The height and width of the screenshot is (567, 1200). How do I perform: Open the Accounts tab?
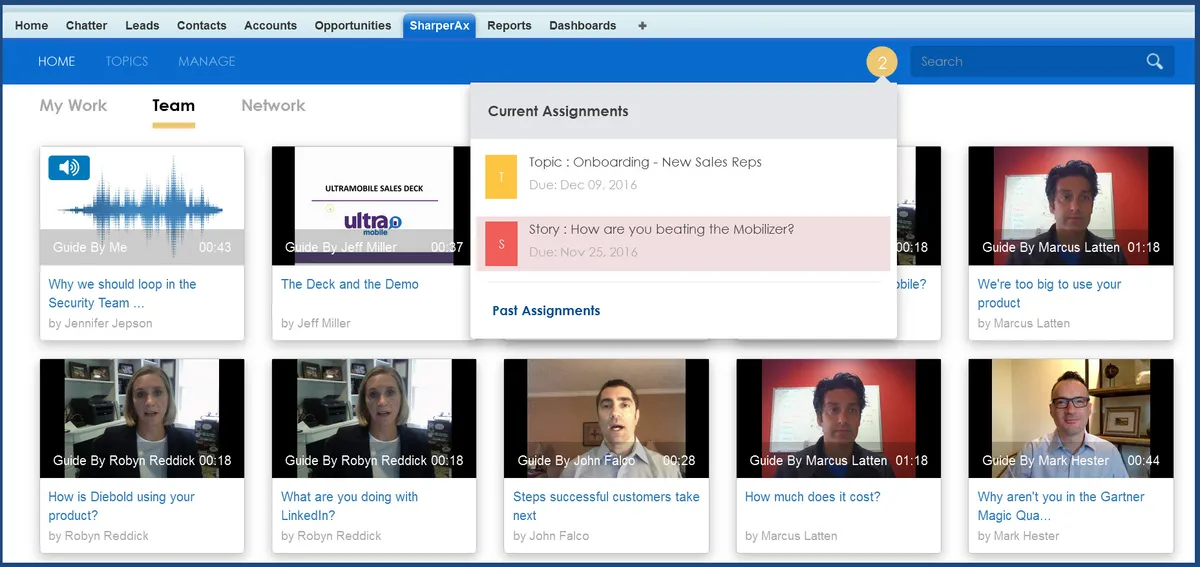(x=270, y=26)
